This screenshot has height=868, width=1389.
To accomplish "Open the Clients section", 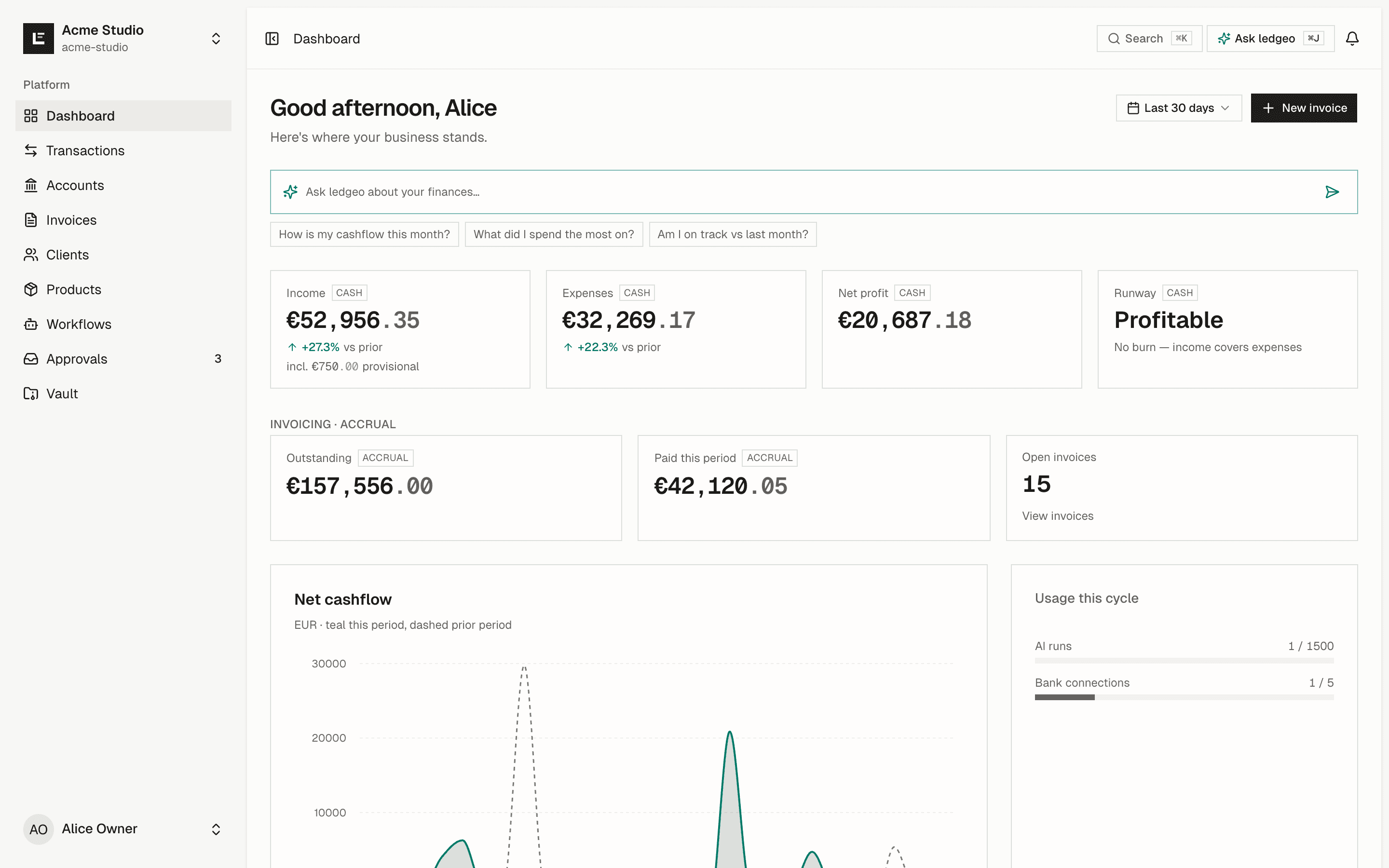I will tap(123, 255).
